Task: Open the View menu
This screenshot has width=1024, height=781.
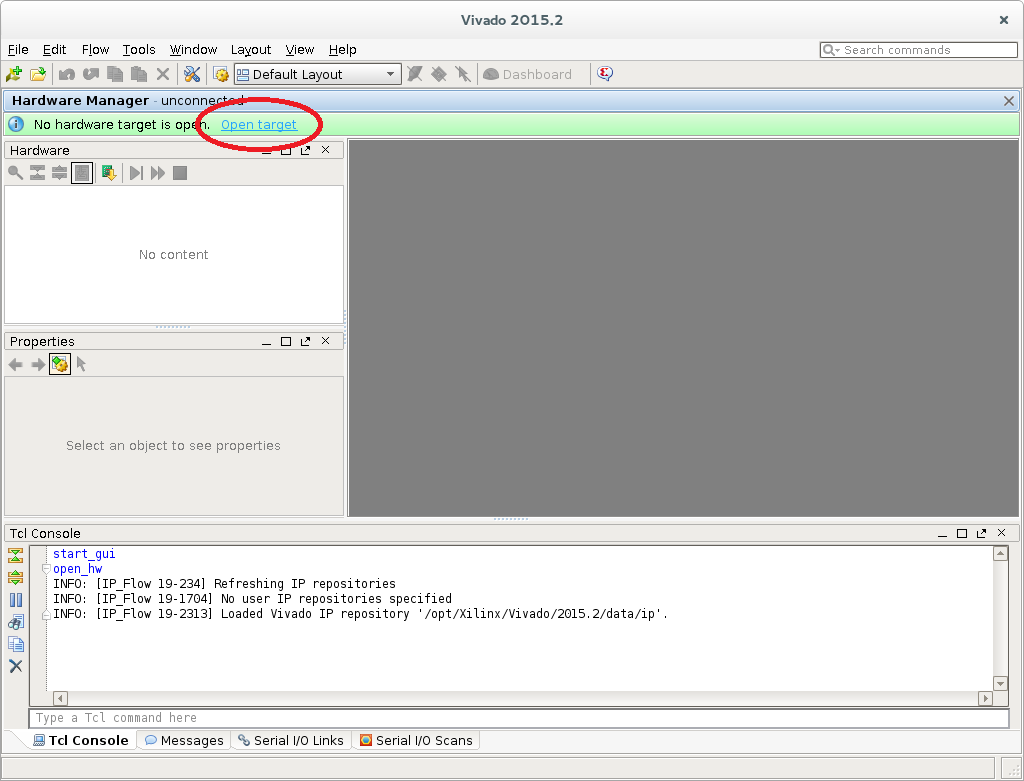Action: (300, 50)
